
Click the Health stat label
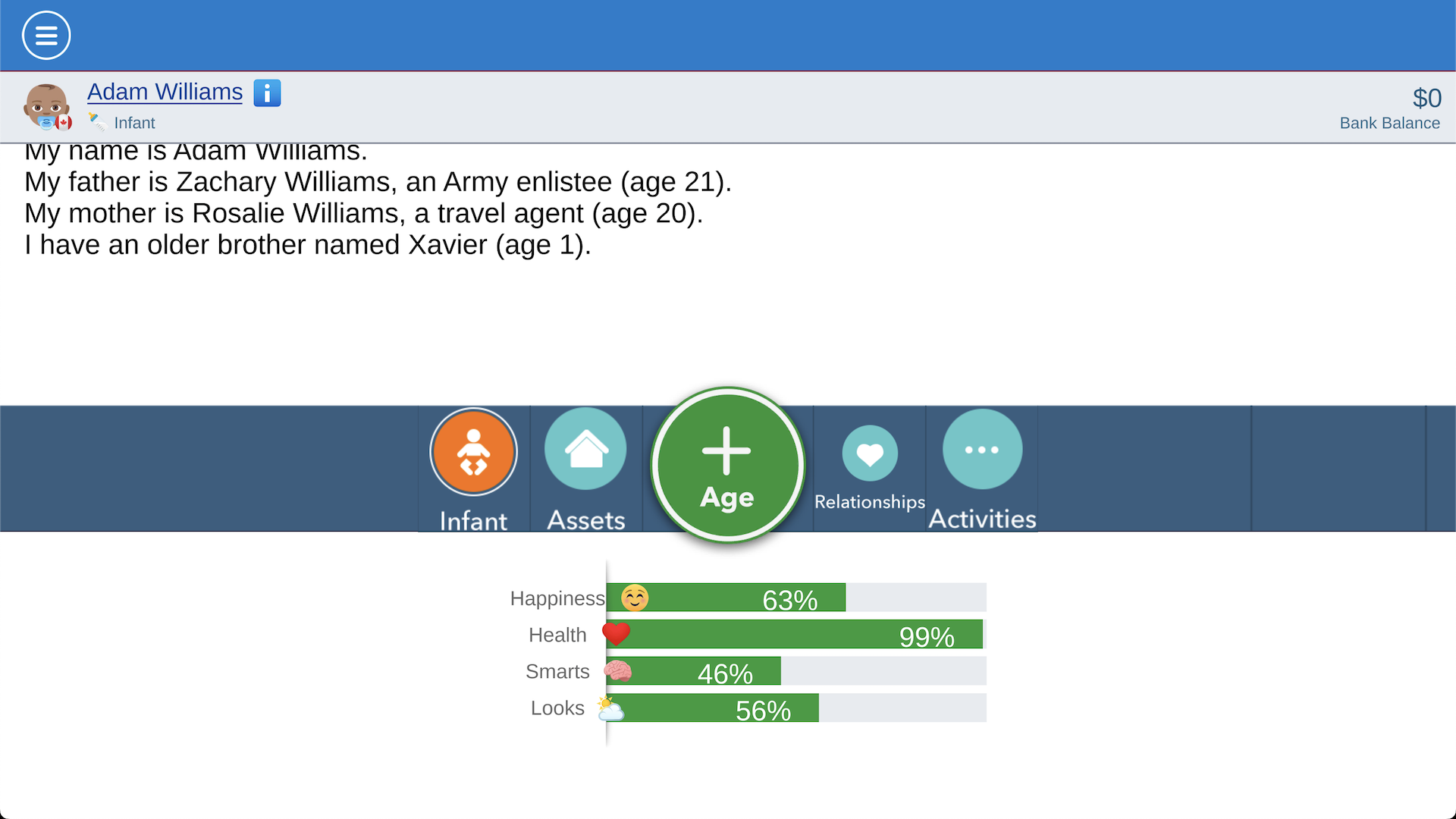557,635
